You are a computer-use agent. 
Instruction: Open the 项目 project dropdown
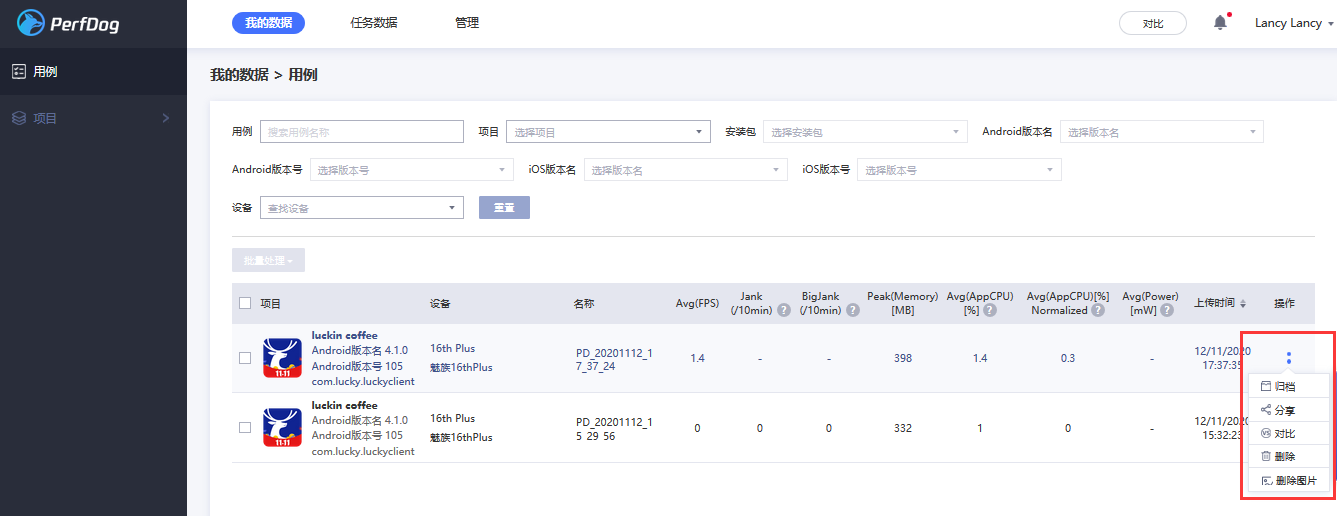tap(608, 132)
